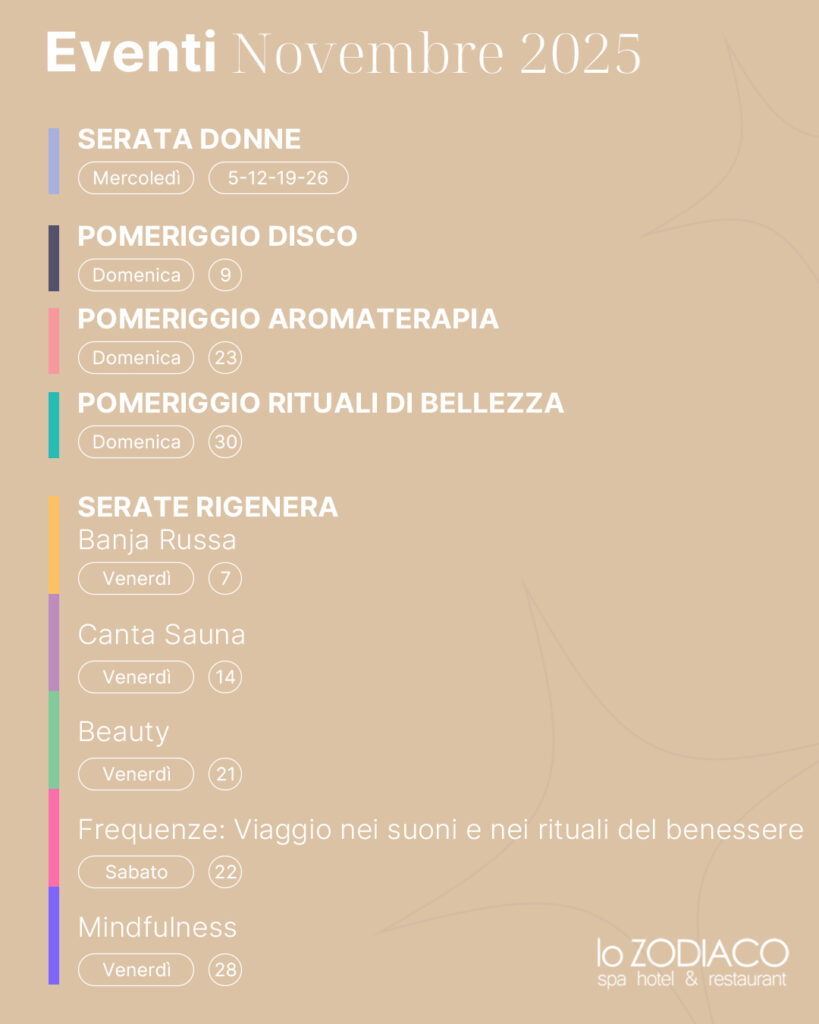Select the orange bar beside Serate Rigenera
The height and width of the screenshot is (1024, 819).
(x=54, y=544)
